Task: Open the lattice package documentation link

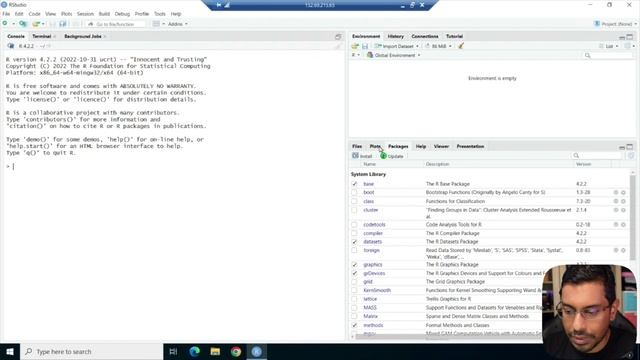Action: tap(370, 299)
